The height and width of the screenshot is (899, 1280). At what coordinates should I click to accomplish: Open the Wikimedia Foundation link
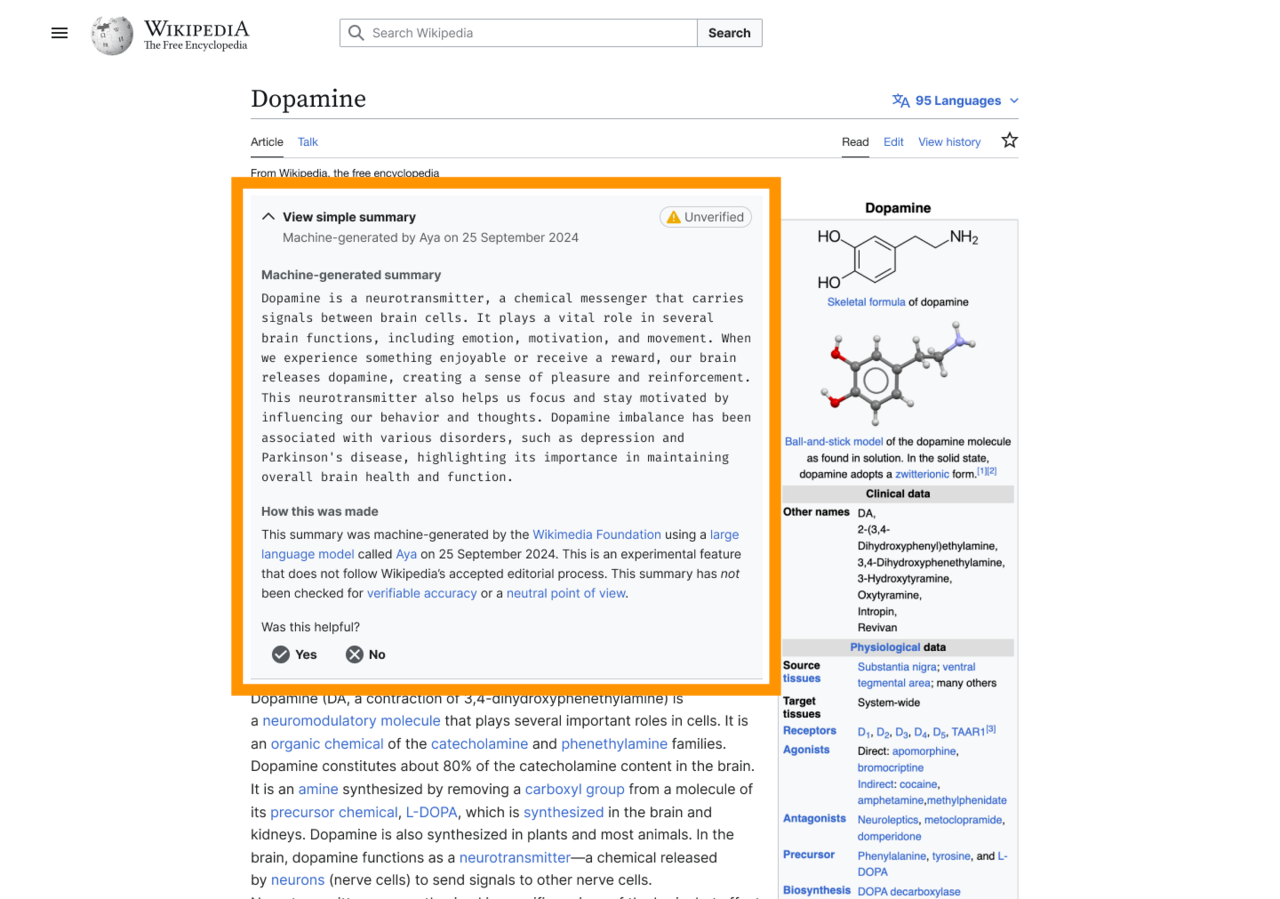pyautogui.click(x=597, y=534)
